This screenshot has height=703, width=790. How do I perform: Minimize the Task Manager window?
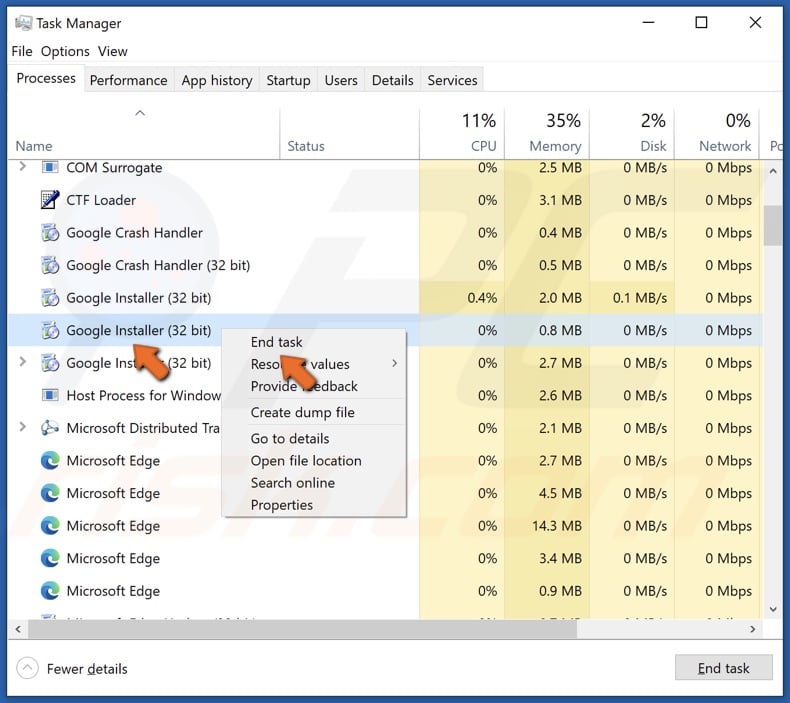(648, 22)
